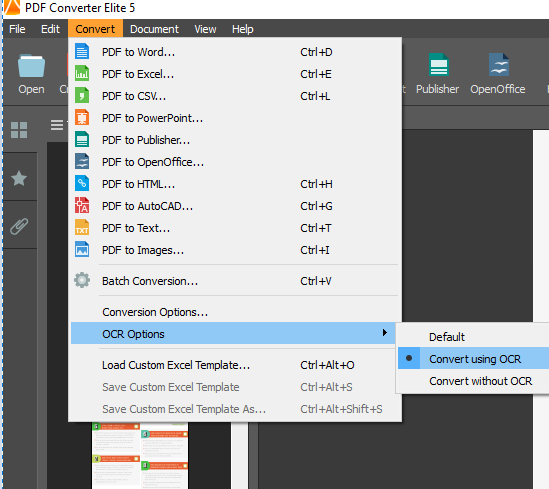The image size is (549, 489).
Task: Click the red PDF to AutoCAD icon
Action: click(82, 205)
